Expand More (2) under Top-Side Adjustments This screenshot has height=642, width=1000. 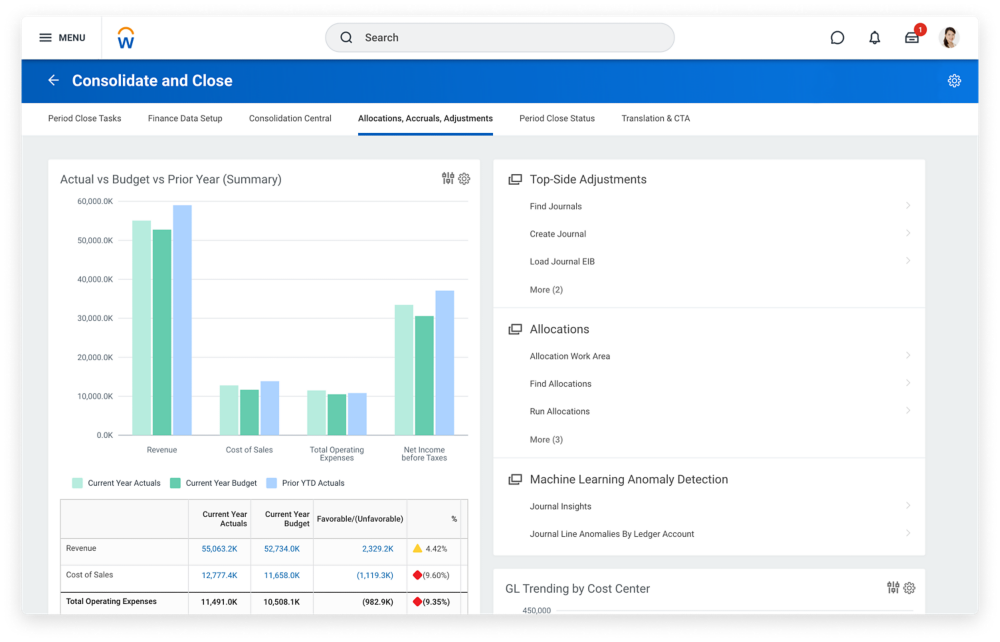point(546,290)
